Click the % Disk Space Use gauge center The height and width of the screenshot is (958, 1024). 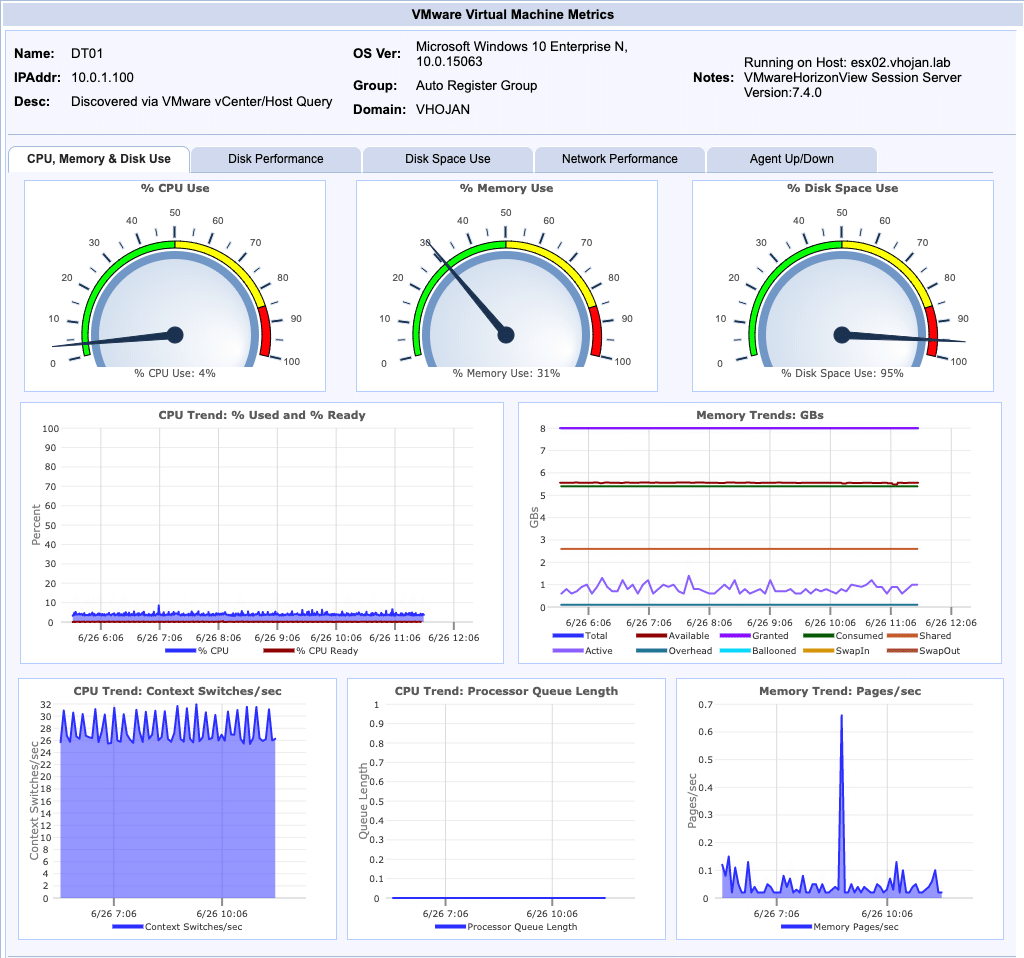pos(842,335)
